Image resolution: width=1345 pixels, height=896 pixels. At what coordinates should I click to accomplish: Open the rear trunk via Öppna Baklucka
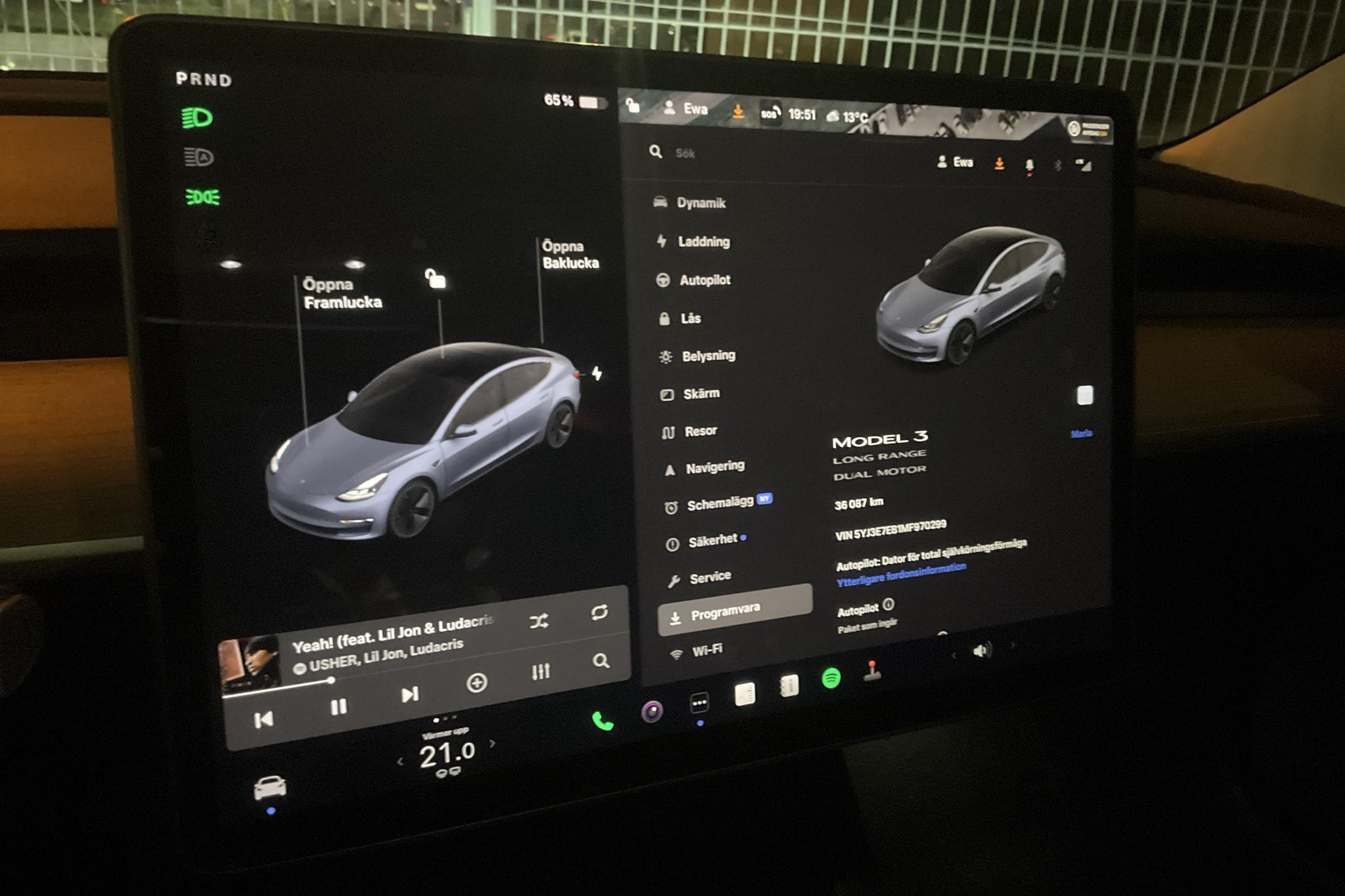tap(570, 255)
